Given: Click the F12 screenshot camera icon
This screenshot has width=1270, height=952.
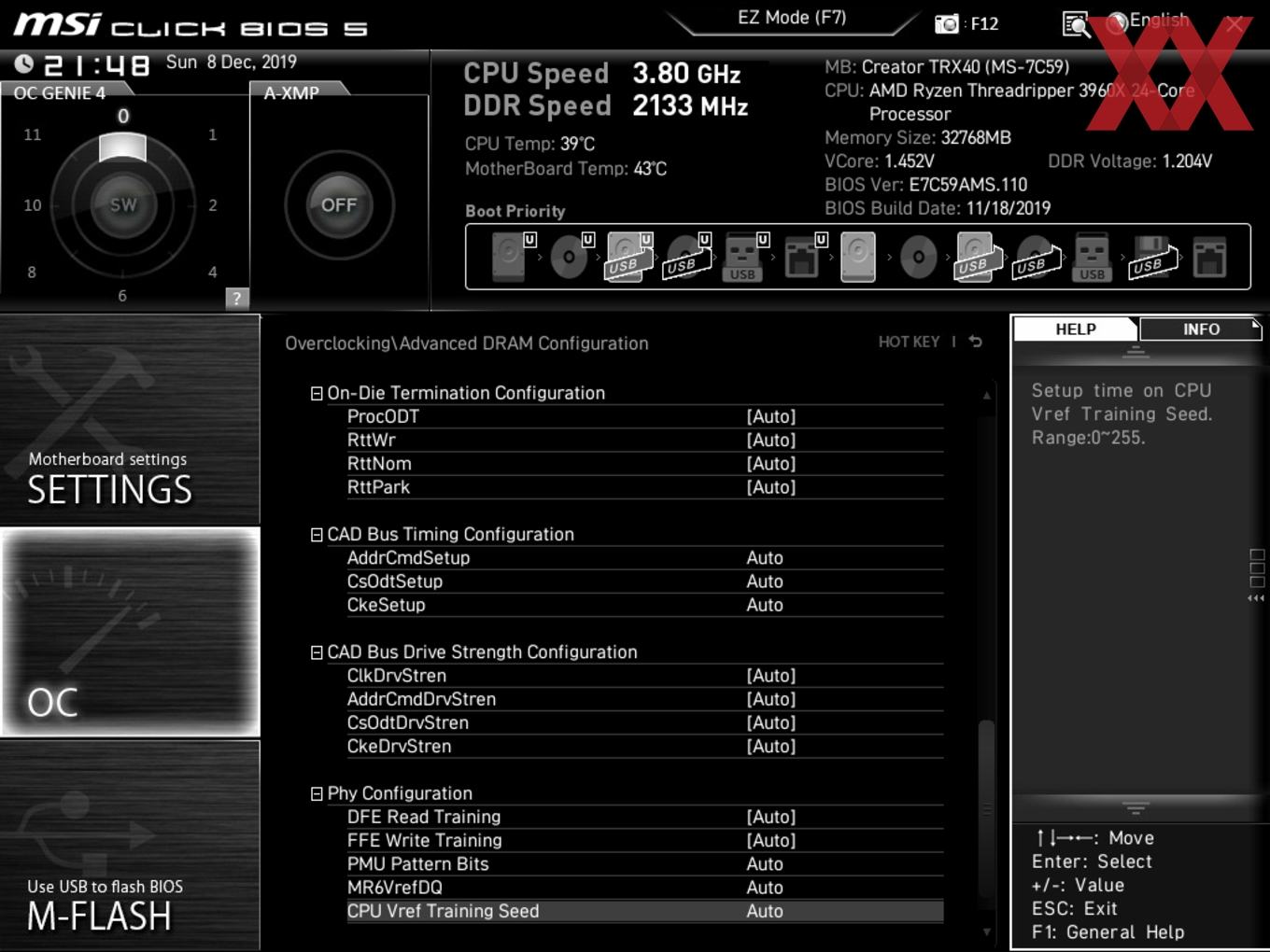Looking at the screenshot, I should pyautogui.click(x=947, y=23).
